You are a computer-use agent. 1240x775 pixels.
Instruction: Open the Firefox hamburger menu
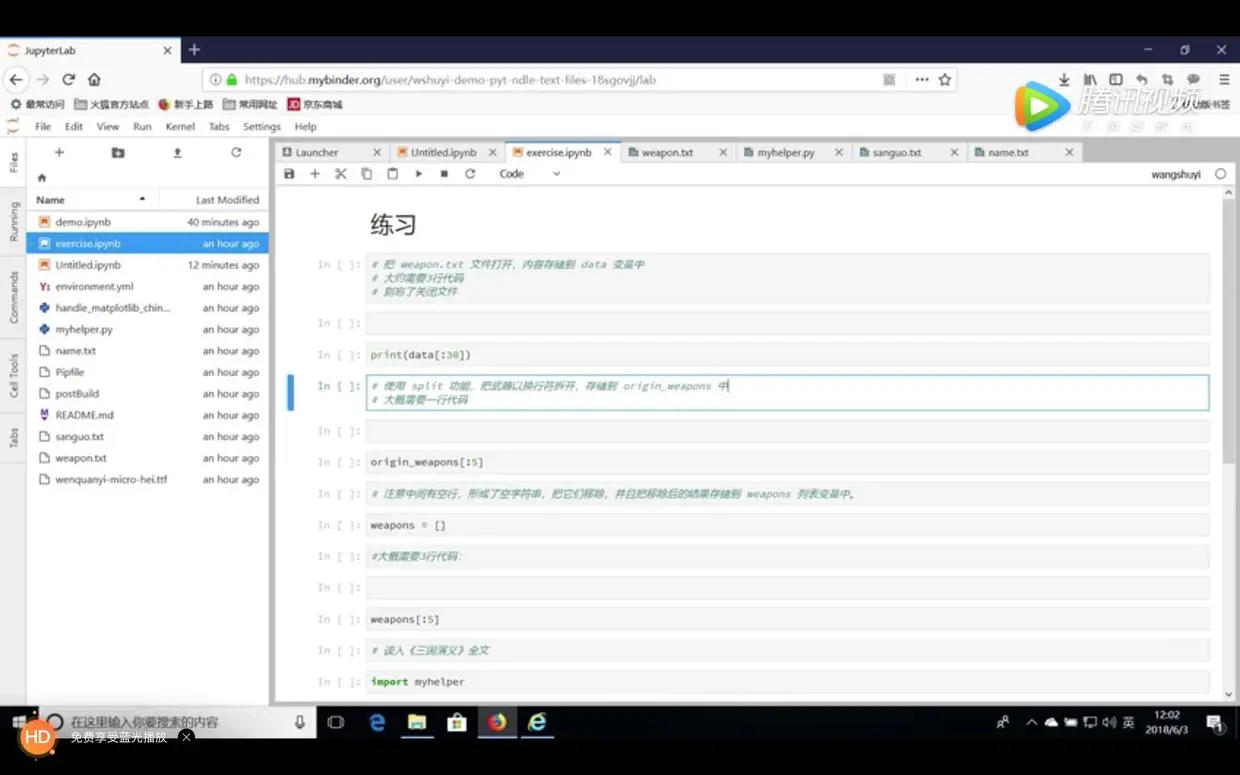[1224, 80]
